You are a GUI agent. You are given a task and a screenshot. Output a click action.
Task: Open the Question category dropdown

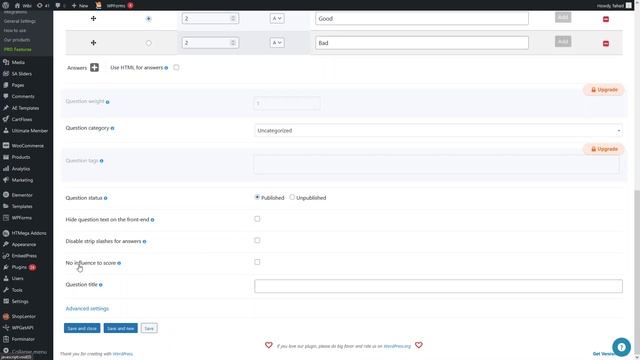tap(438, 131)
